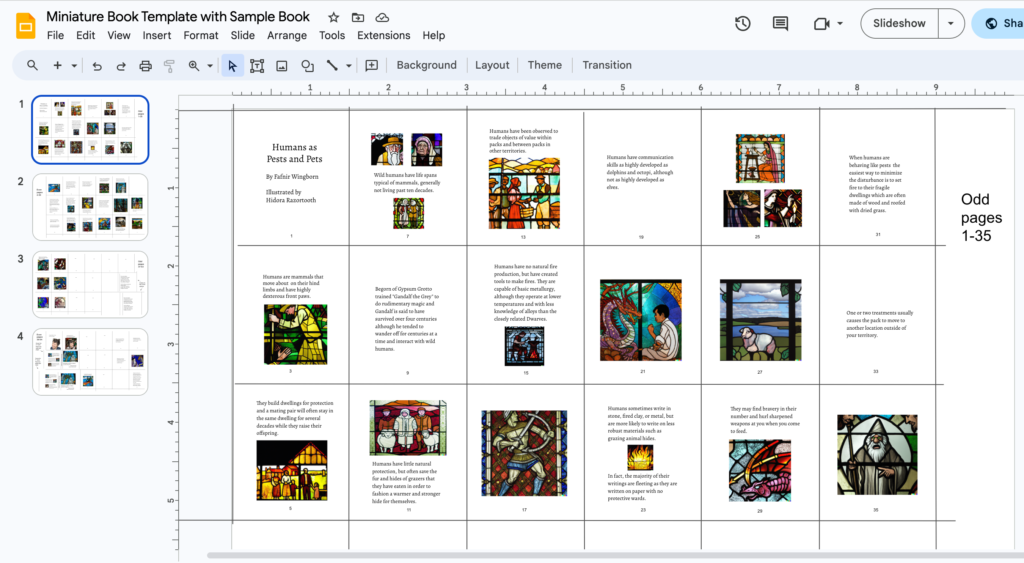
Task: Select the yellow house image on page 5
Action: [291, 470]
